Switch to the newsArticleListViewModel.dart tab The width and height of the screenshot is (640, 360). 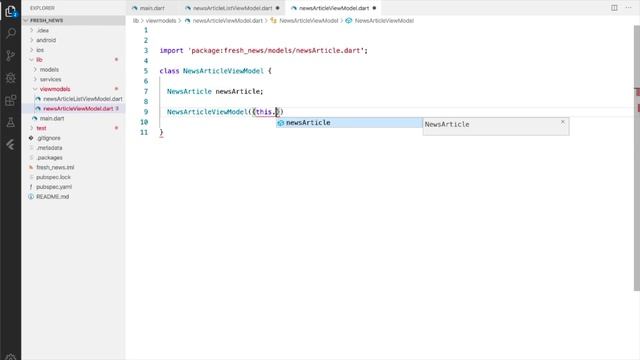click(x=232, y=8)
